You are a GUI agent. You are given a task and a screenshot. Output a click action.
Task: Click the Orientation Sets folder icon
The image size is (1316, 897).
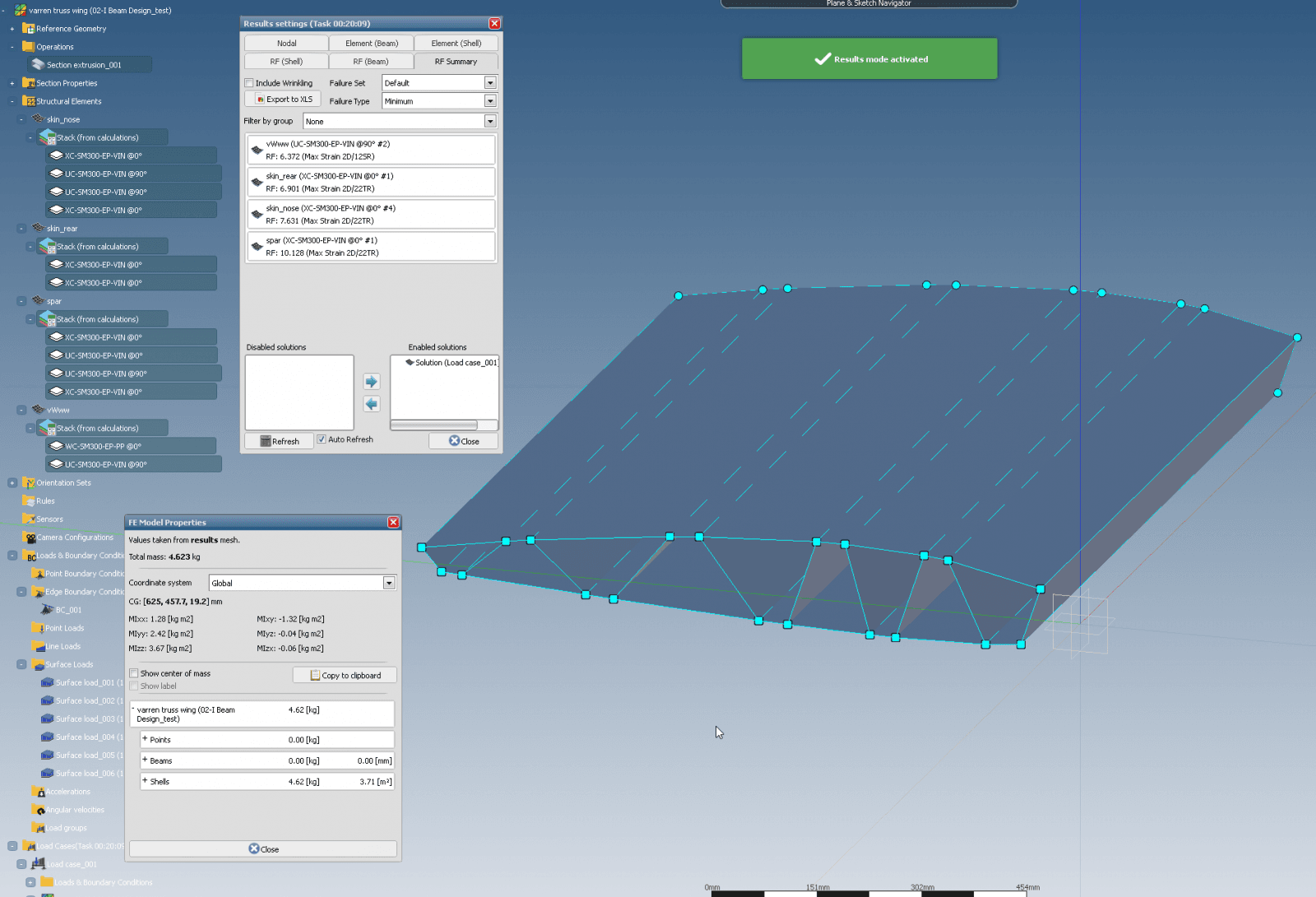click(29, 482)
